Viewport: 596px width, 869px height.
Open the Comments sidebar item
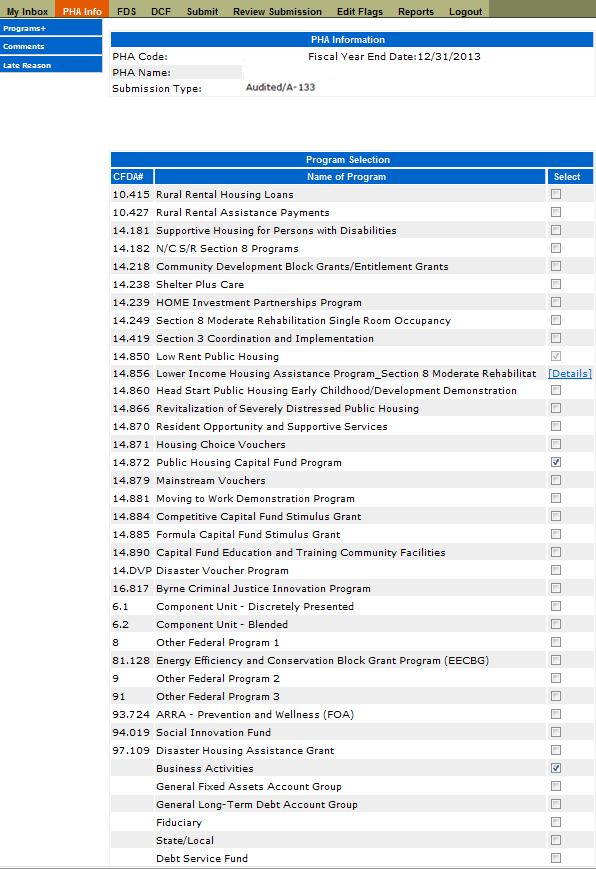(x=51, y=46)
